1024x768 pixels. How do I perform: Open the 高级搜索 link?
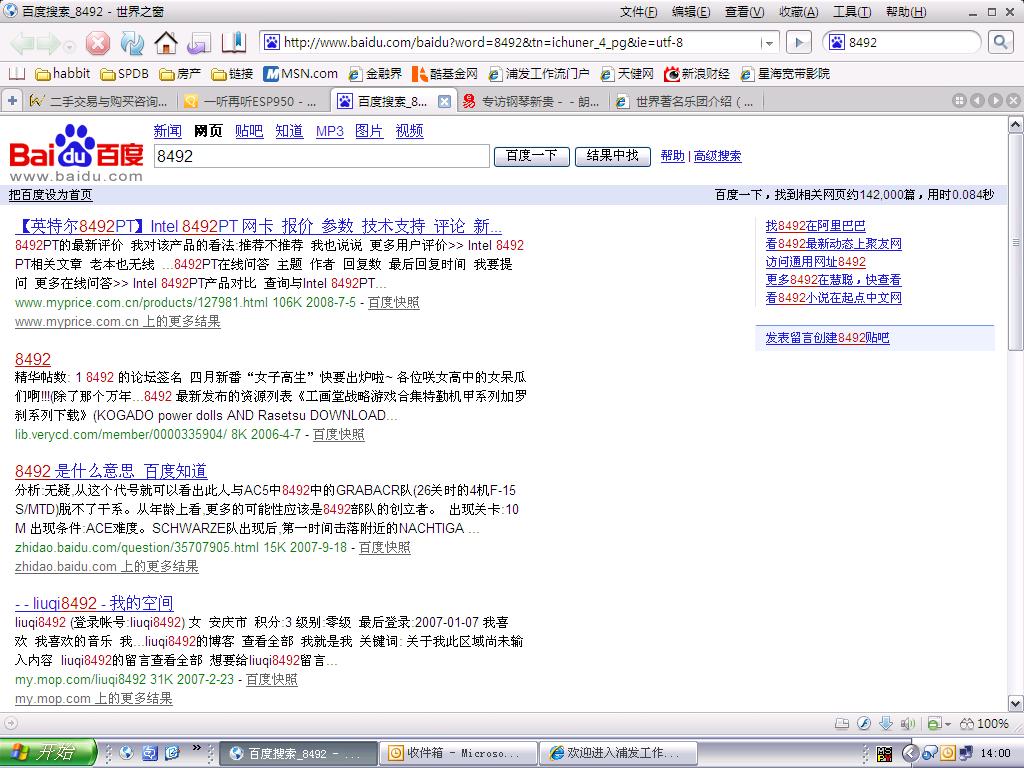tap(718, 156)
